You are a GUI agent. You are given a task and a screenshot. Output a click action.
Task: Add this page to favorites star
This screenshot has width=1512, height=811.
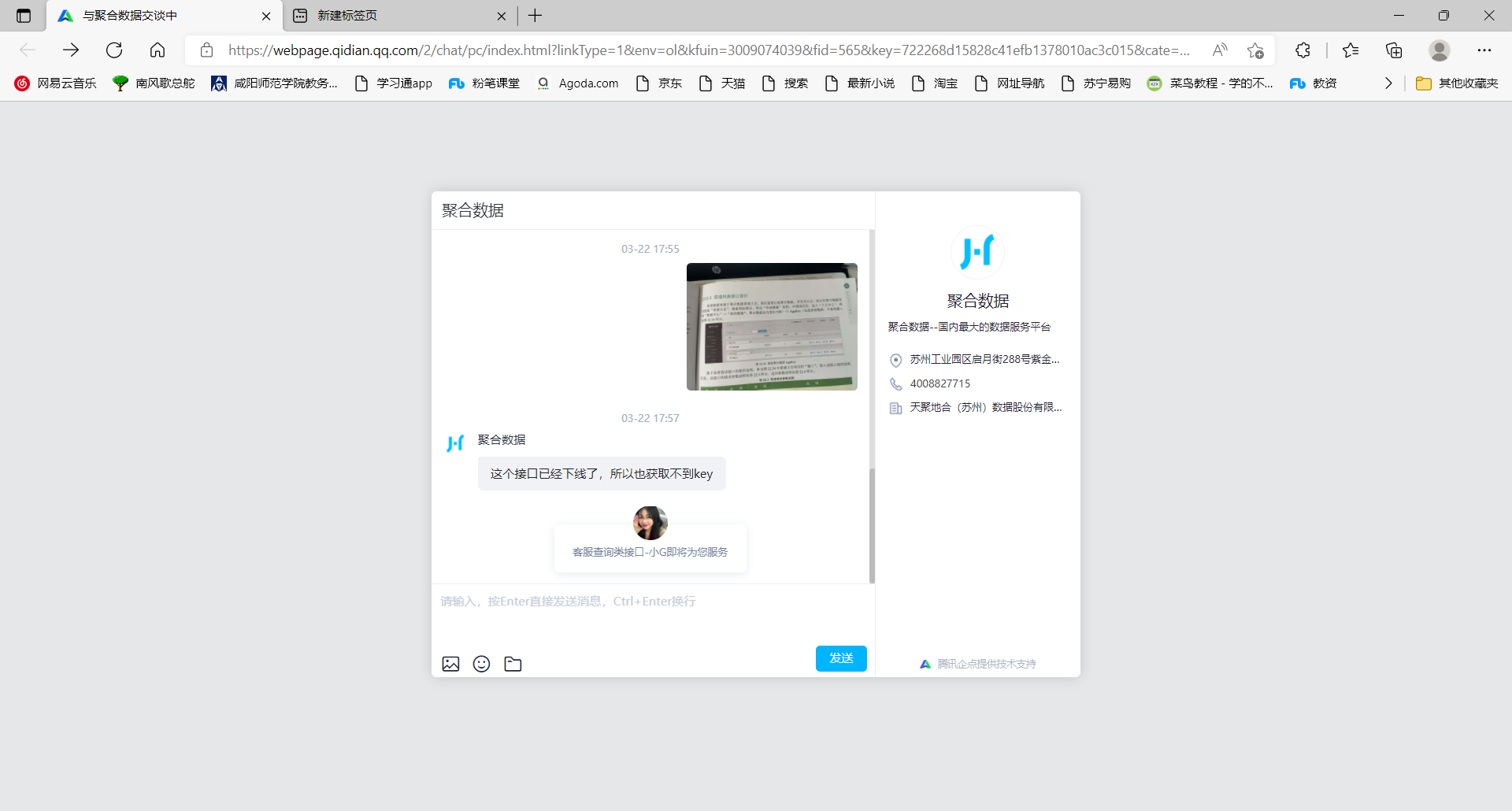[1255, 50]
